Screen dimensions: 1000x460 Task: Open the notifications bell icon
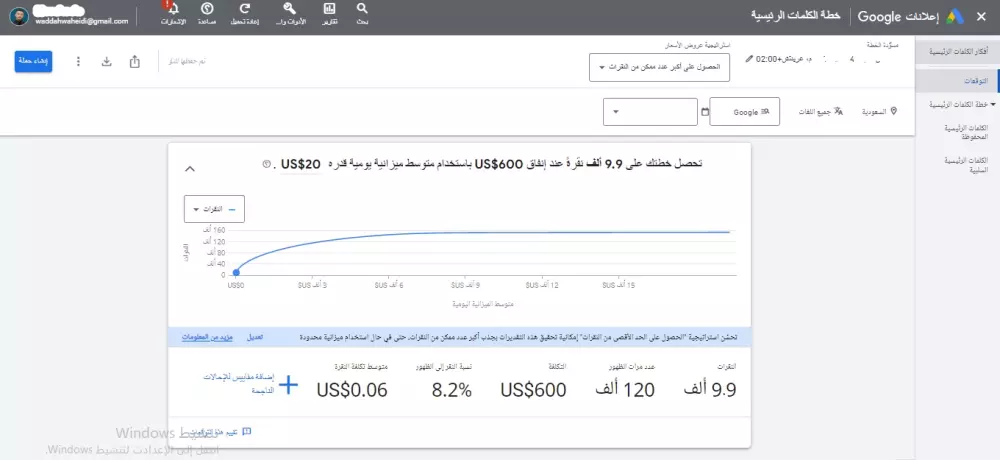(x=172, y=9)
